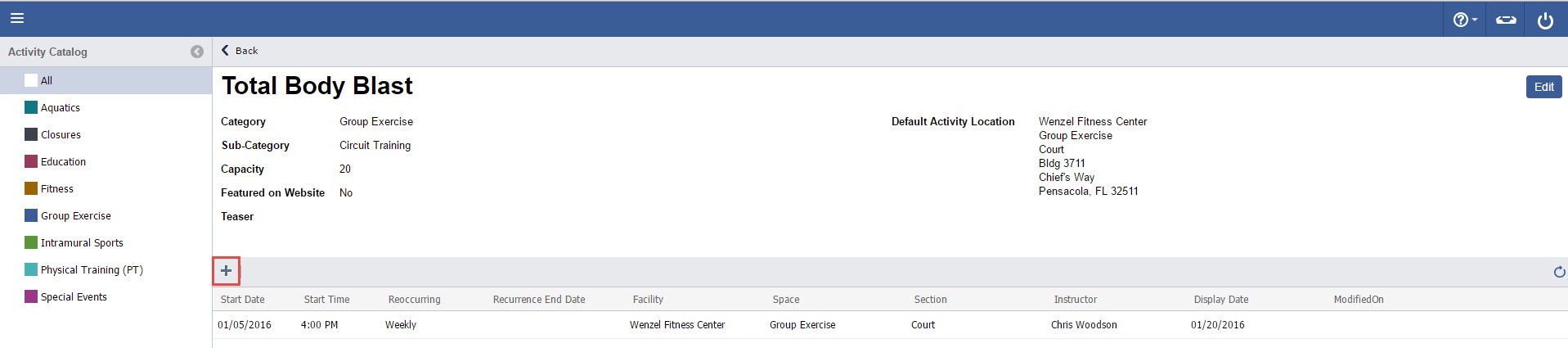This screenshot has height=348, width=1568.
Task: Refresh the schedule list
Action: 1559,272
